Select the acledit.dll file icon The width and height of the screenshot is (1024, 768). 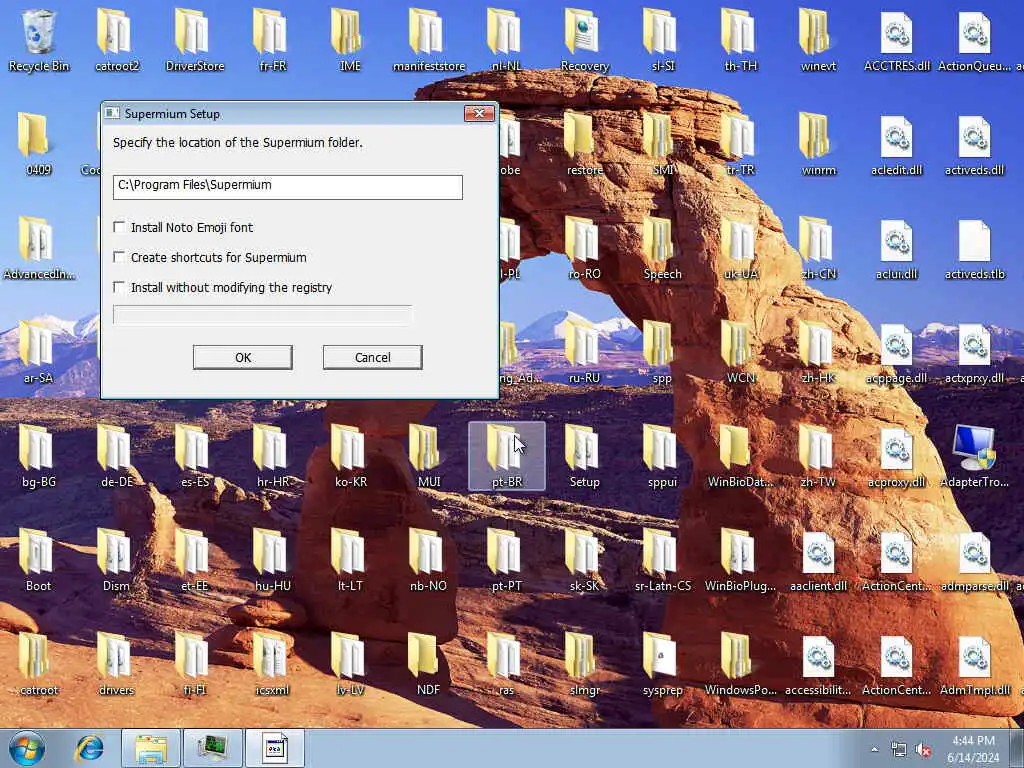(x=897, y=145)
